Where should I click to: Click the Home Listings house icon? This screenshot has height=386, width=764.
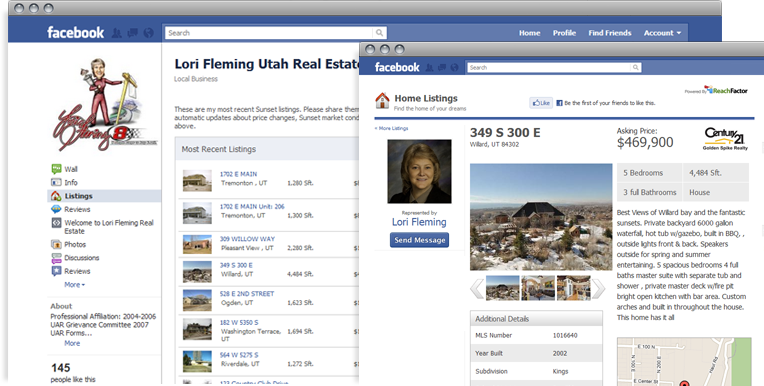click(382, 101)
